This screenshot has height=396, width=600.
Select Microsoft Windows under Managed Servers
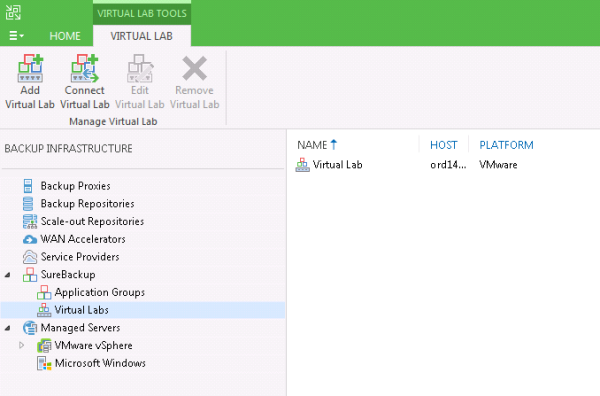pos(100,363)
